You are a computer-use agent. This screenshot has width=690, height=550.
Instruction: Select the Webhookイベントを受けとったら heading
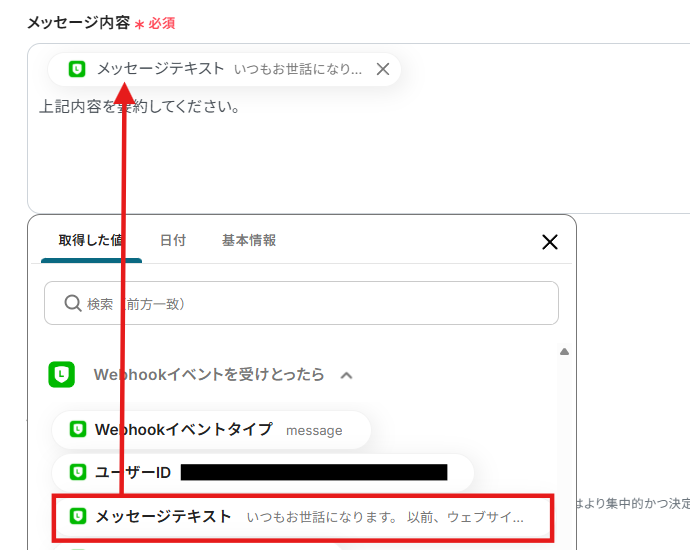click(209, 374)
